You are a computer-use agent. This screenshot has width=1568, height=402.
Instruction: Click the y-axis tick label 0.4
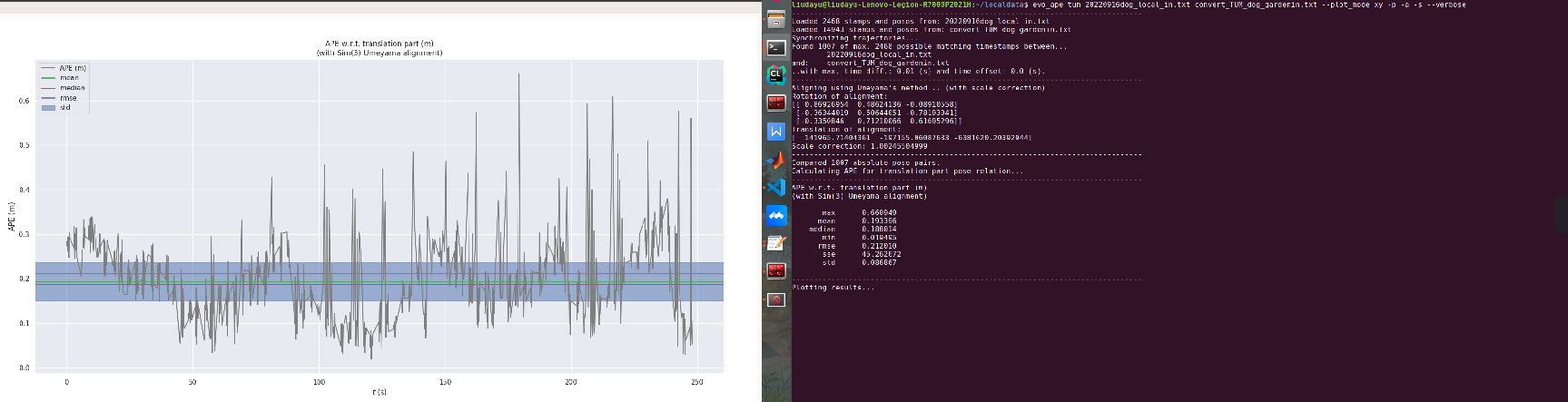[24, 190]
